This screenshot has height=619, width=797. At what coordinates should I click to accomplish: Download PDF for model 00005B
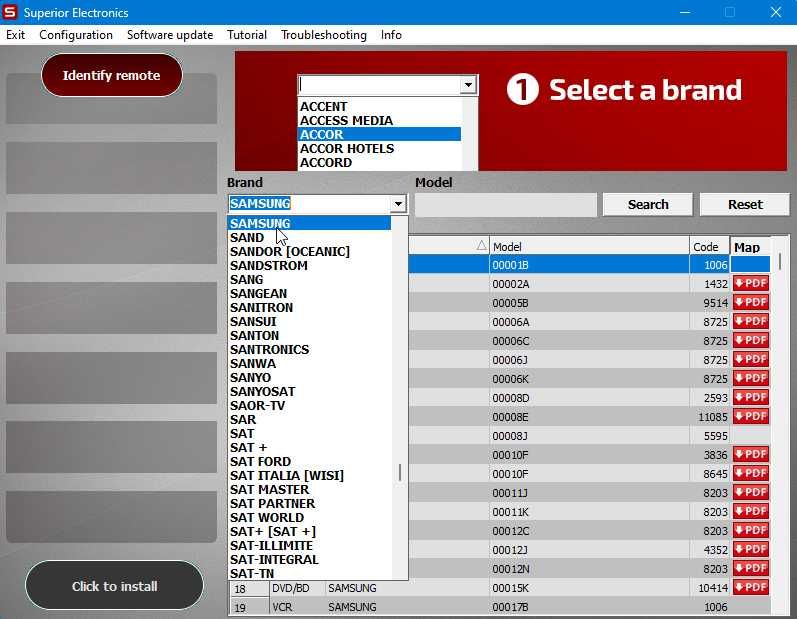pos(751,302)
